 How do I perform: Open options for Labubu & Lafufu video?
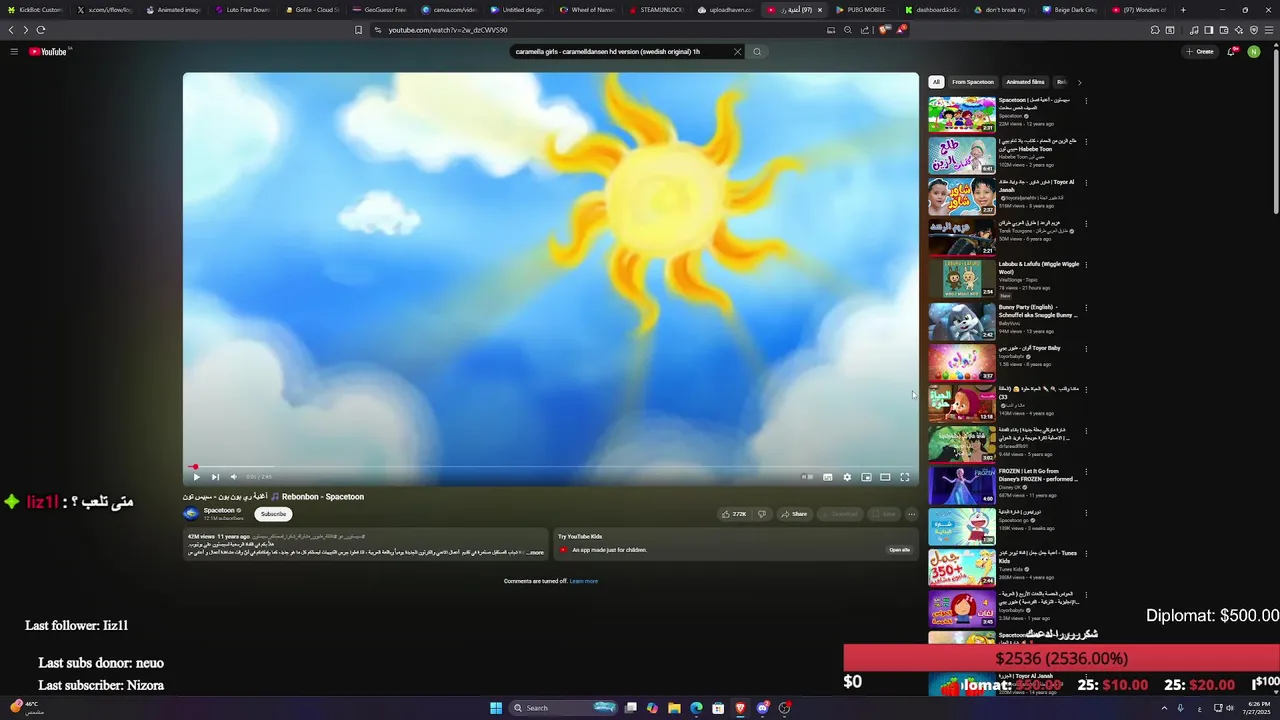pyautogui.click(x=1086, y=265)
